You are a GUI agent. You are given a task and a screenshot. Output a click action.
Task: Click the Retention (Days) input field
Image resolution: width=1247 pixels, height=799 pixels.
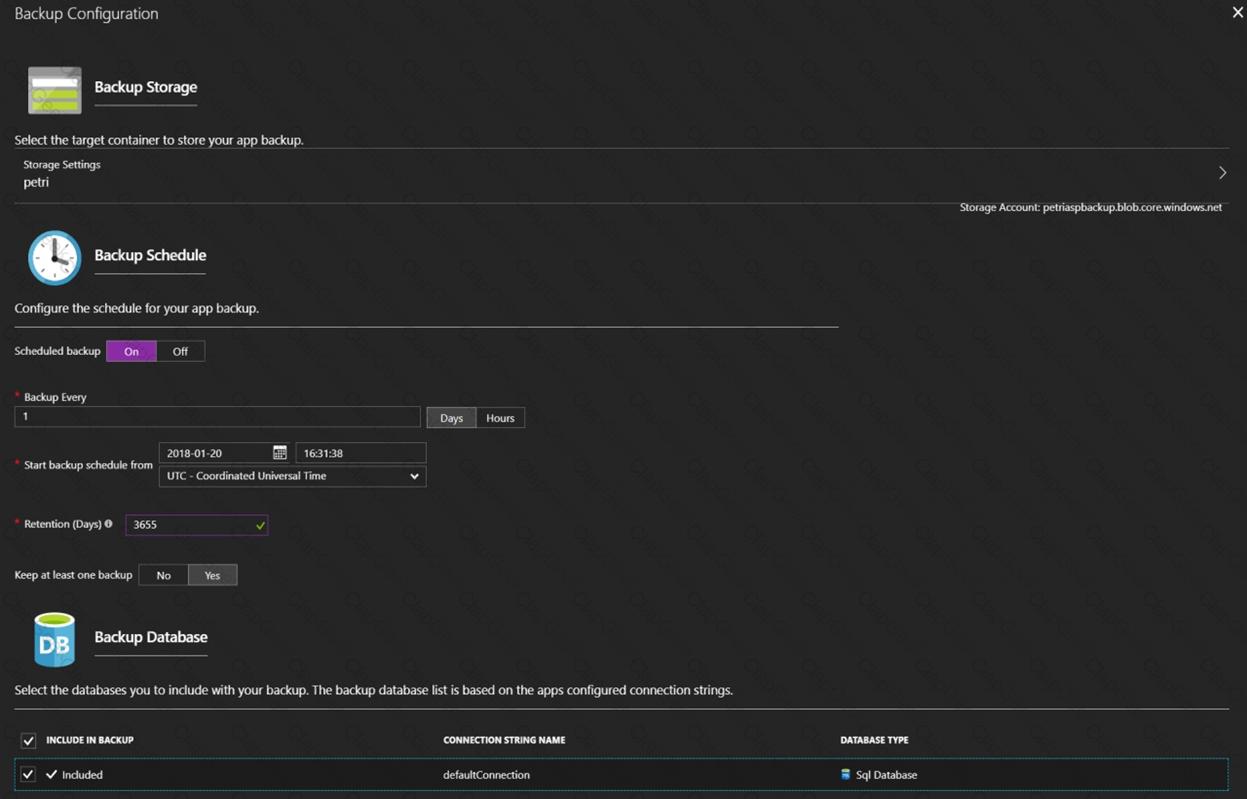[x=190, y=525]
